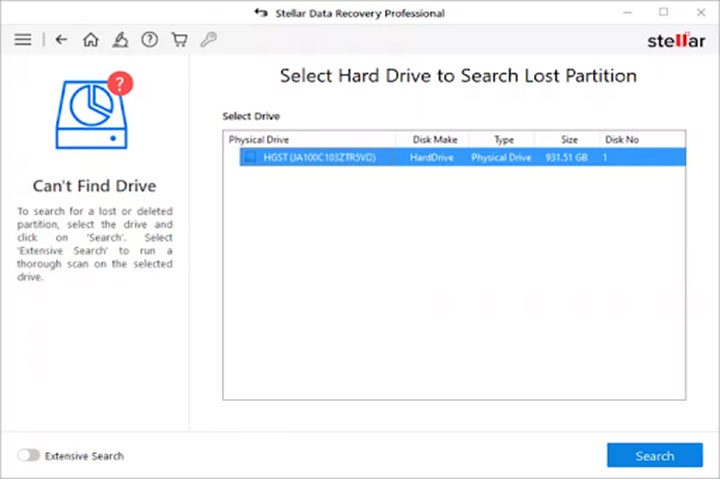The width and height of the screenshot is (720, 480).
Task: Click the Size column header
Action: point(568,140)
